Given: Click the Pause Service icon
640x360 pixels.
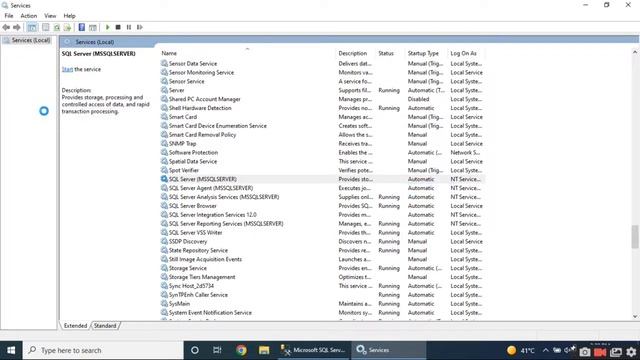Looking at the screenshot, I should click(129, 27).
